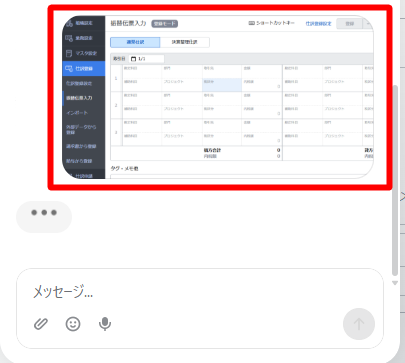Click the grey 登録 button

[350, 24]
